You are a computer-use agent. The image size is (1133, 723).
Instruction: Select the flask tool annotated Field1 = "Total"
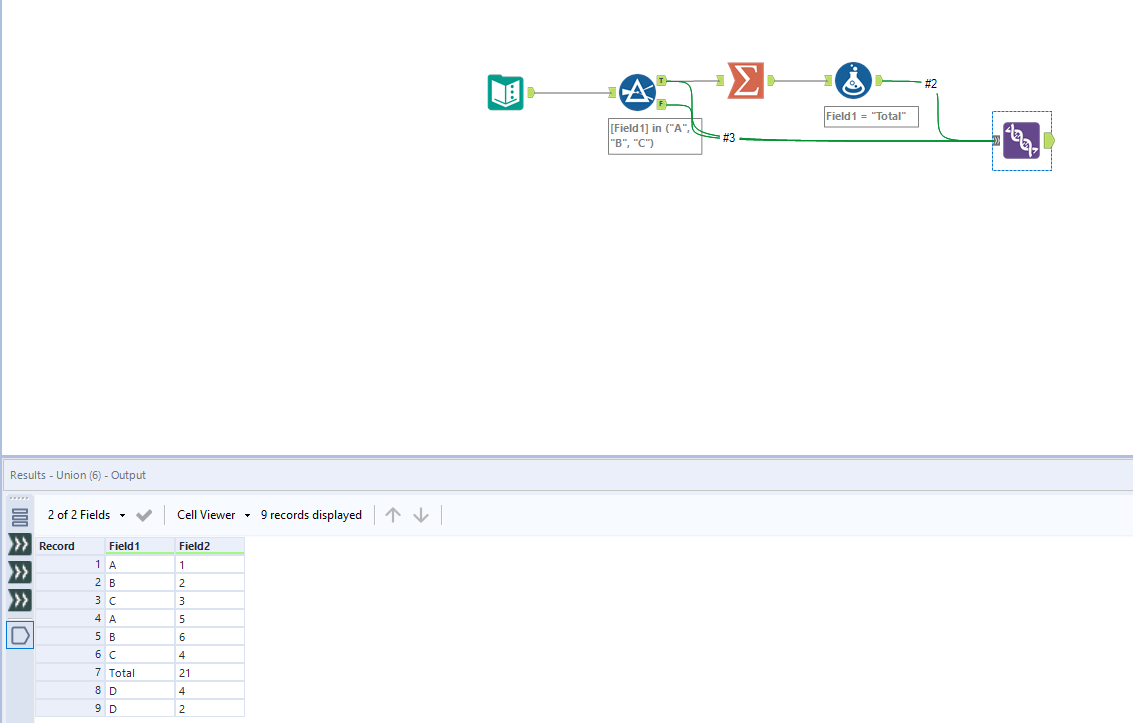[853, 80]
